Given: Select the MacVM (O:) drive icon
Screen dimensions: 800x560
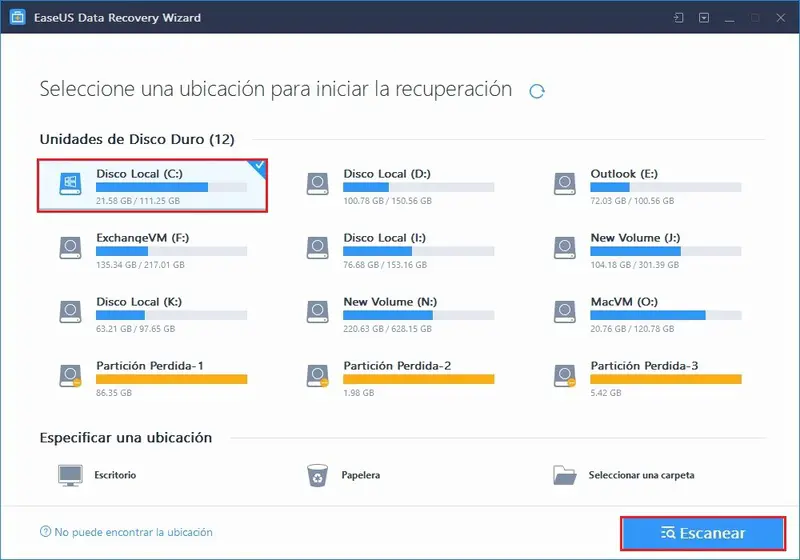Looking at the screenshot, I should click(x=565, y=312).
